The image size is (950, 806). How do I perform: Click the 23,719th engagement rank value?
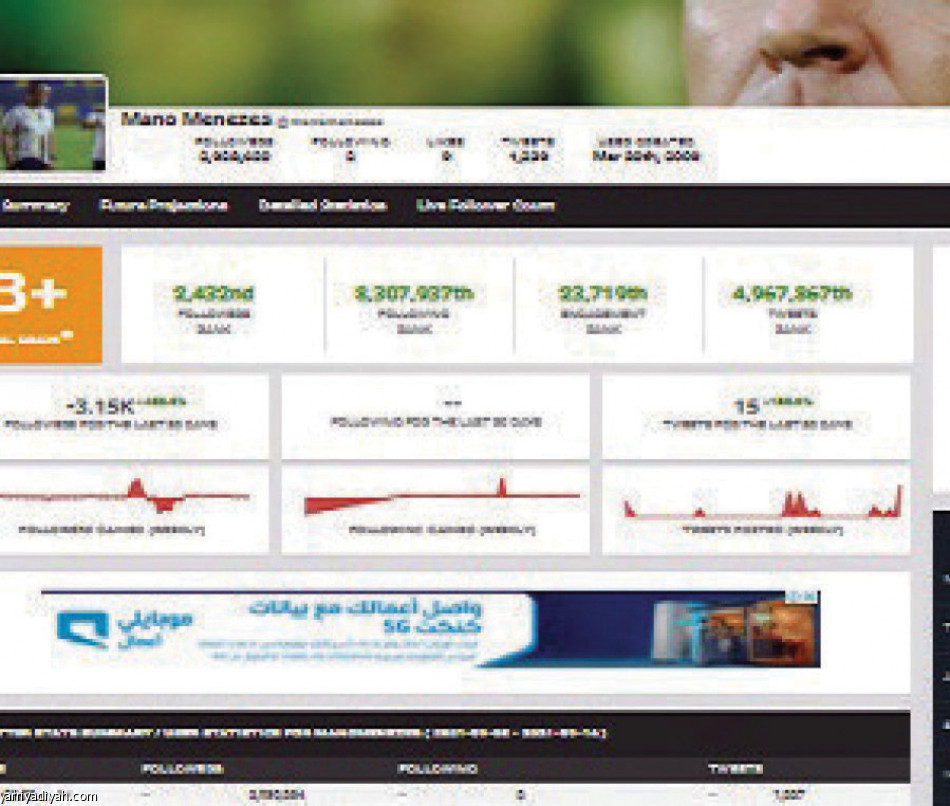(603, 294)
